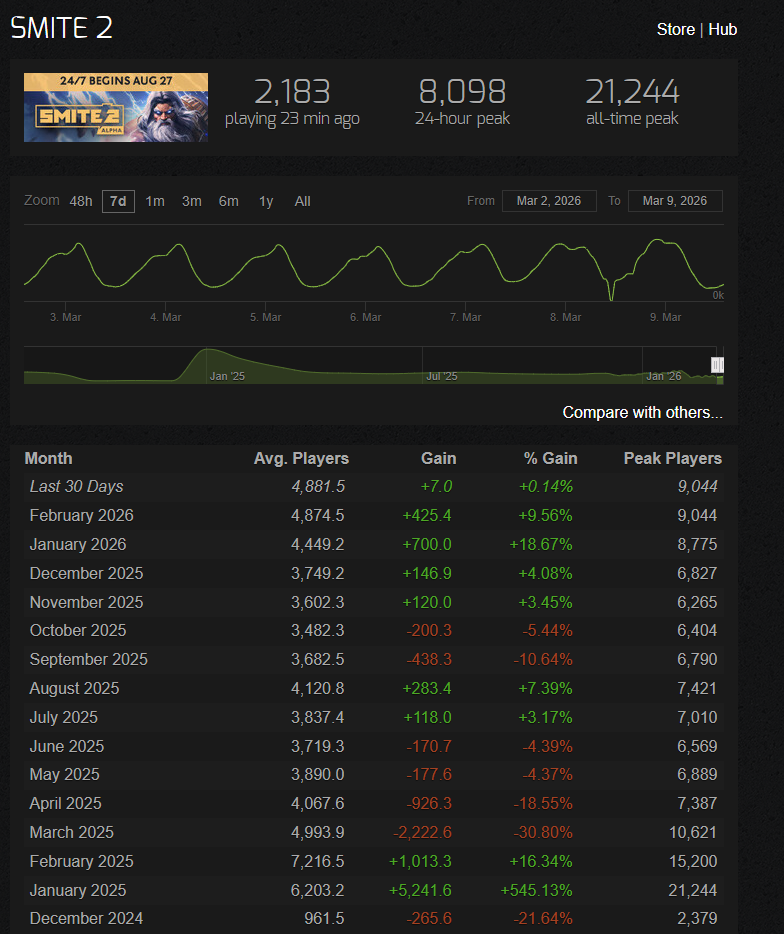
Task: Switch chart zoom to 3m
Action: [192, 201]
